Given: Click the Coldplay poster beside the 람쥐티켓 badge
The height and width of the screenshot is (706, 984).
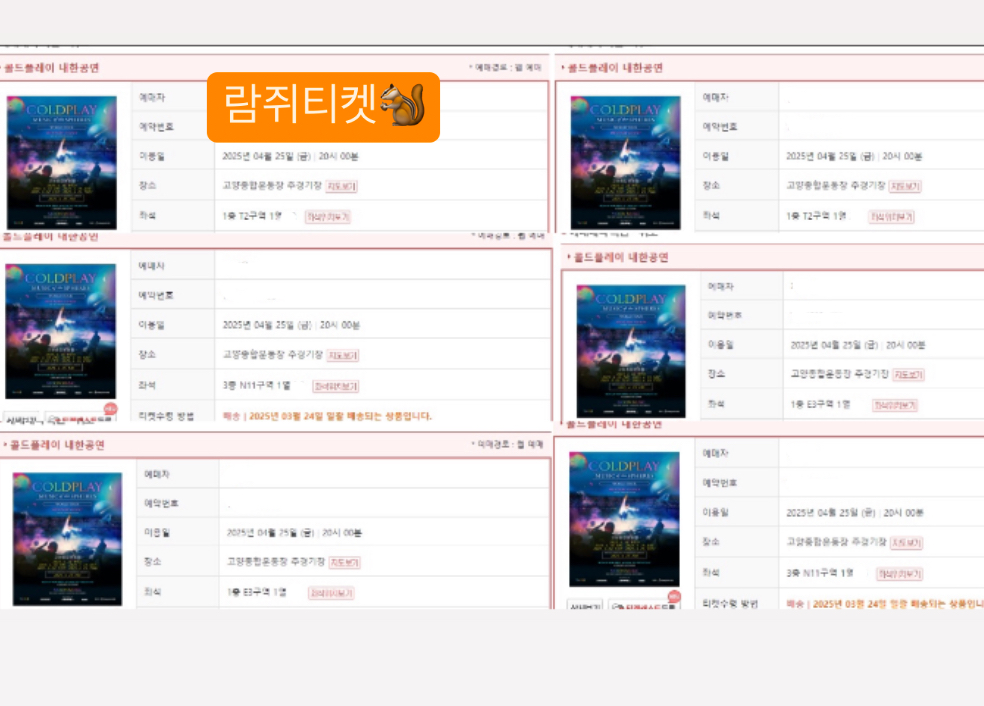Looking at the screenshot, I should (x=62, y=162).
